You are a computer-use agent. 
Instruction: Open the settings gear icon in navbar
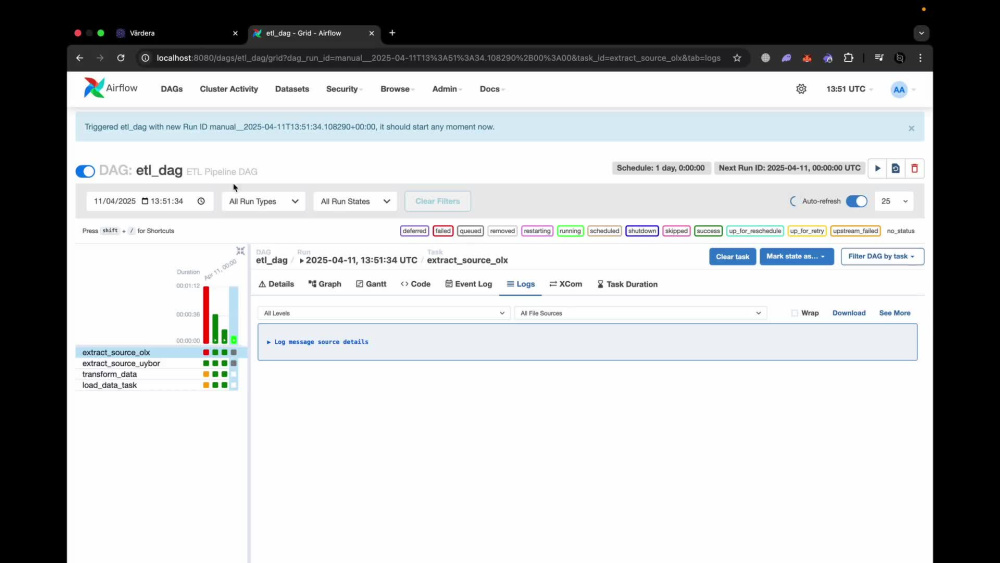[x=801, y=89]
